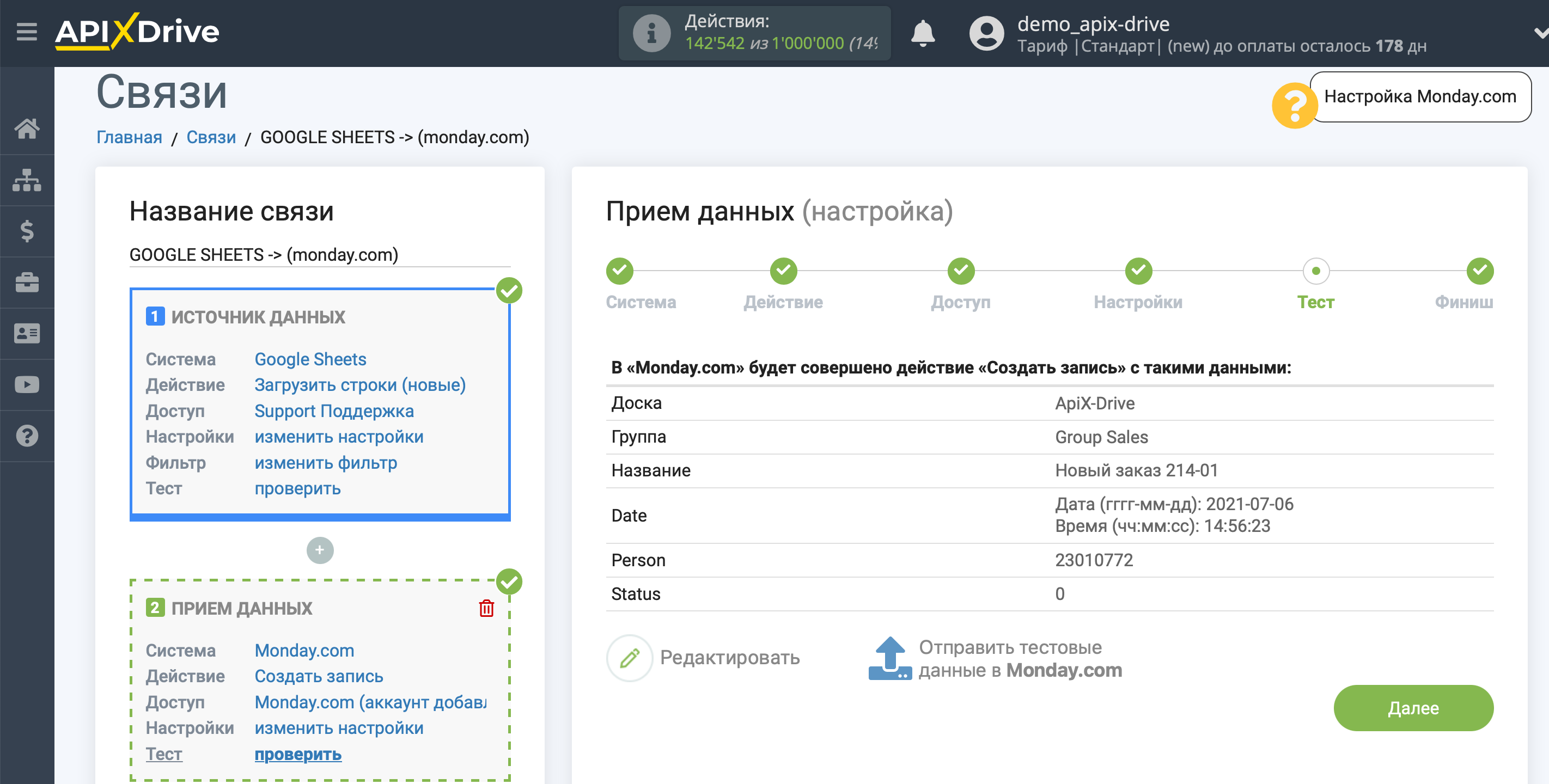Delete the Прием данных block via trash icon
This screenshot has width=1549, height=784.
[x=486, y=608]
